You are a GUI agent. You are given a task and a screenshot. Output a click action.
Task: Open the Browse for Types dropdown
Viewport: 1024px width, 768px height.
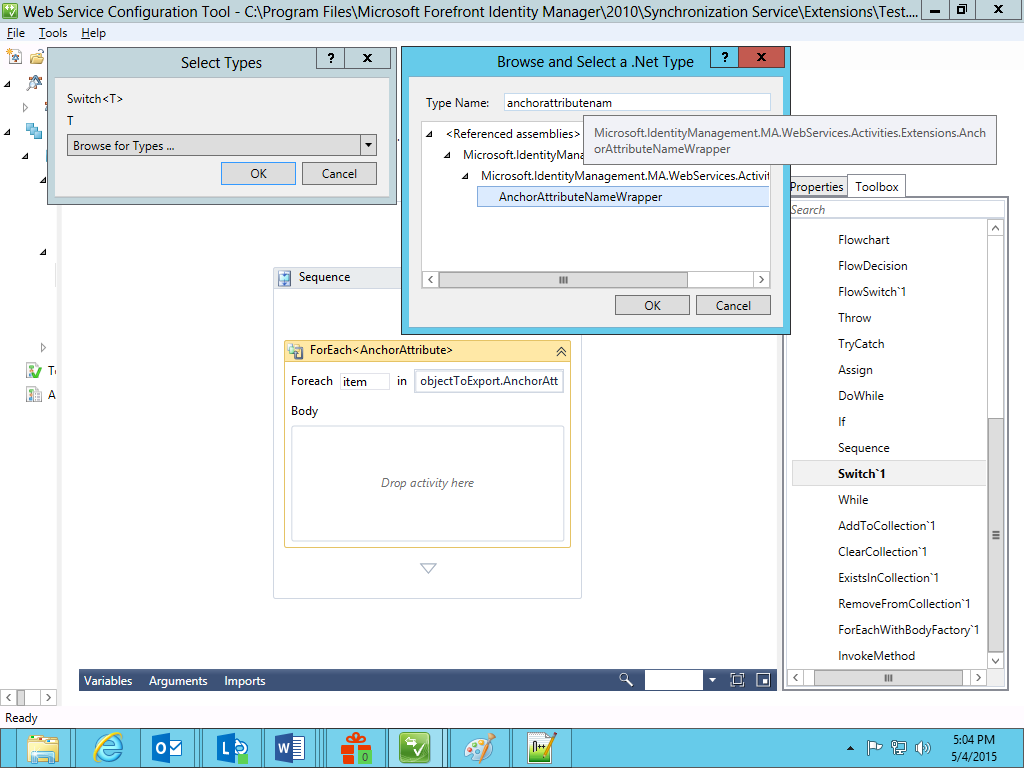pos(368,145)
